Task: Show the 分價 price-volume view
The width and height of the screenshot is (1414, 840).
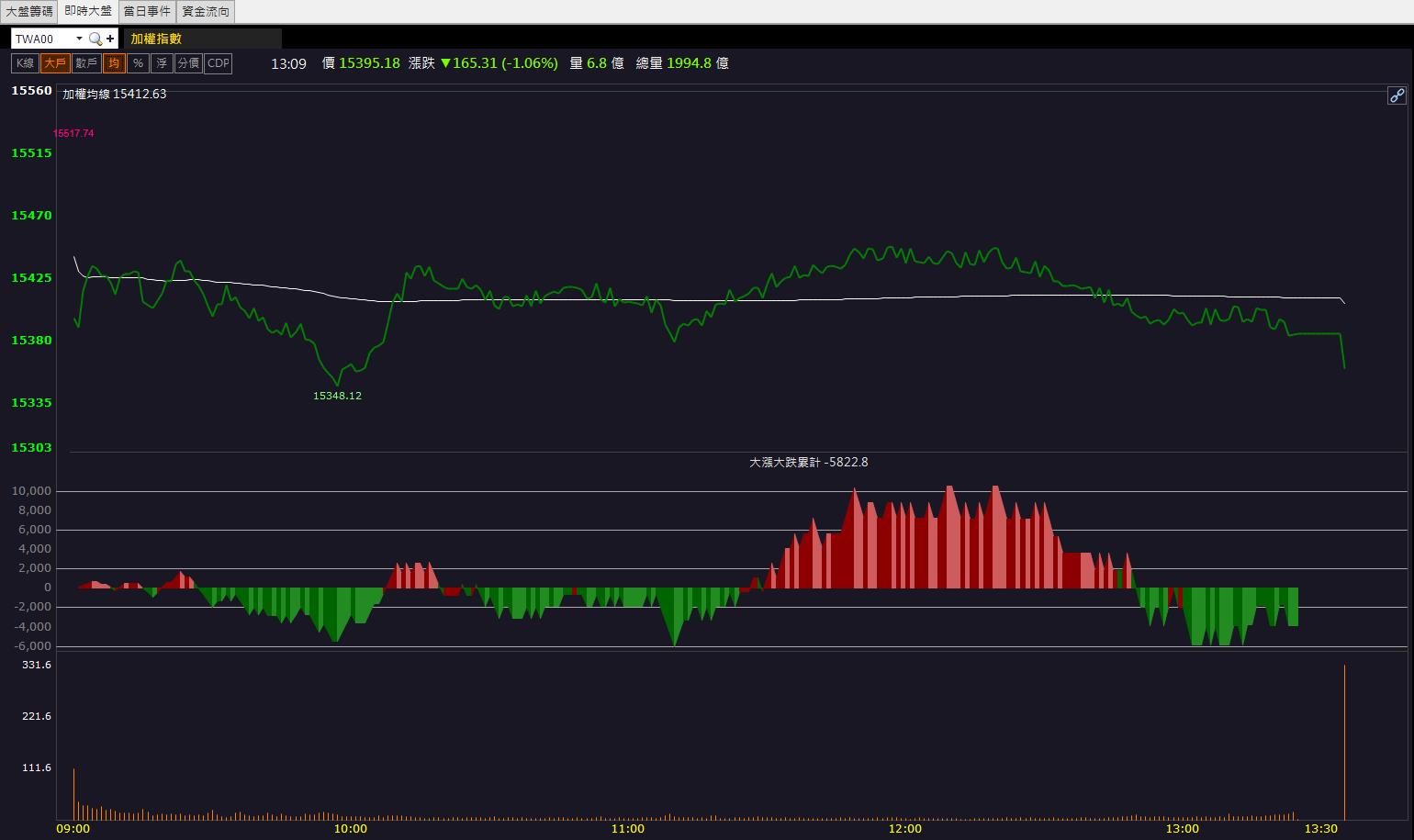Action: [x=188, y=63]
